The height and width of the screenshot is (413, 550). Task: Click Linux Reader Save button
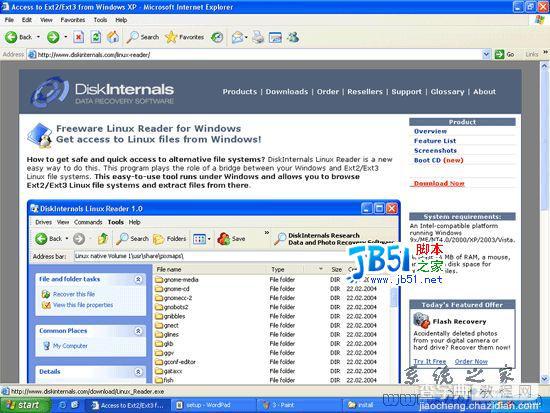[x=231, y=239]
